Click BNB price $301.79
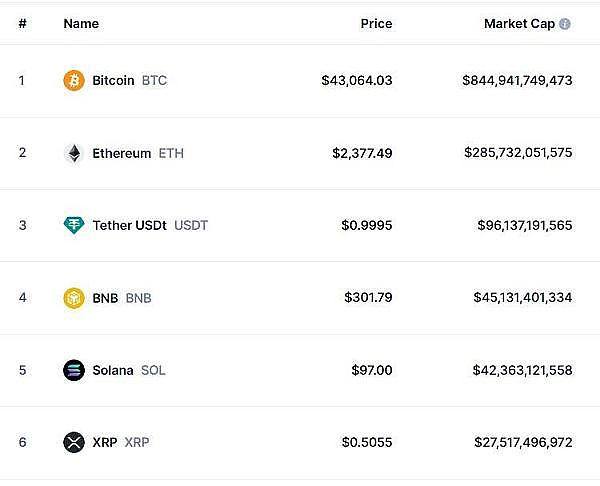The image size is (600, 486). tap(368, 298)
